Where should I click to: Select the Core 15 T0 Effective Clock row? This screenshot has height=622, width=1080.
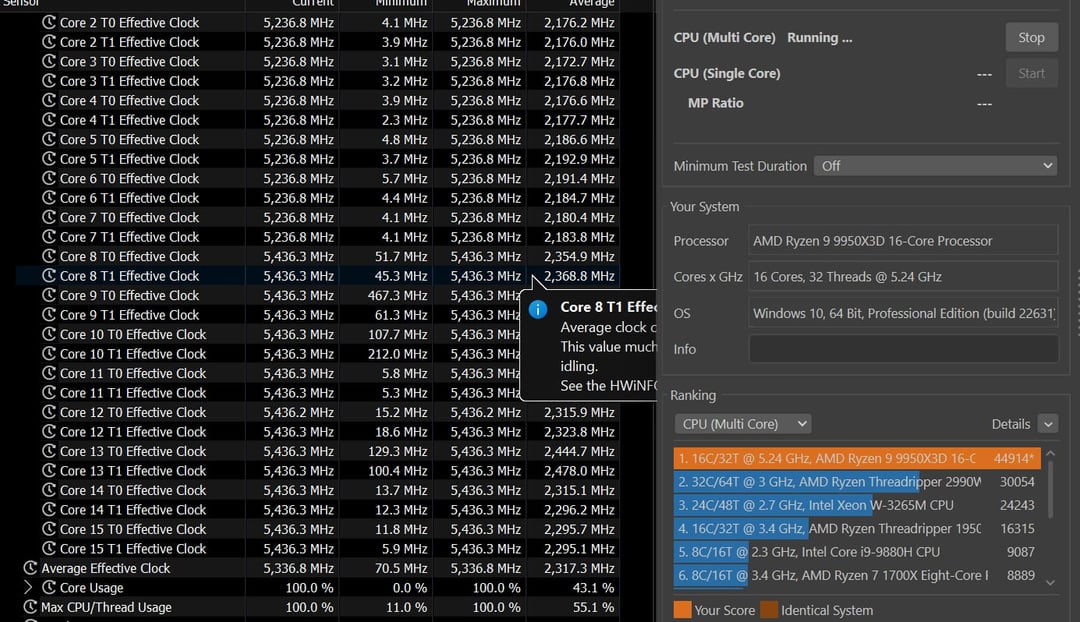click(x=317, y=529)
